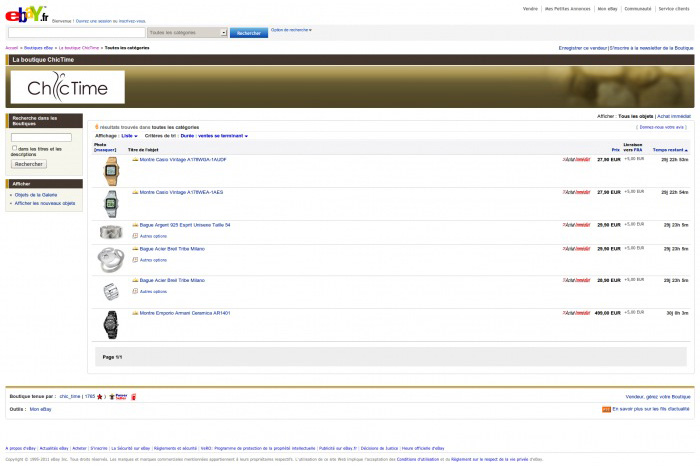Click icon beside Montre Casio A178WEA-1AES title

135,192
